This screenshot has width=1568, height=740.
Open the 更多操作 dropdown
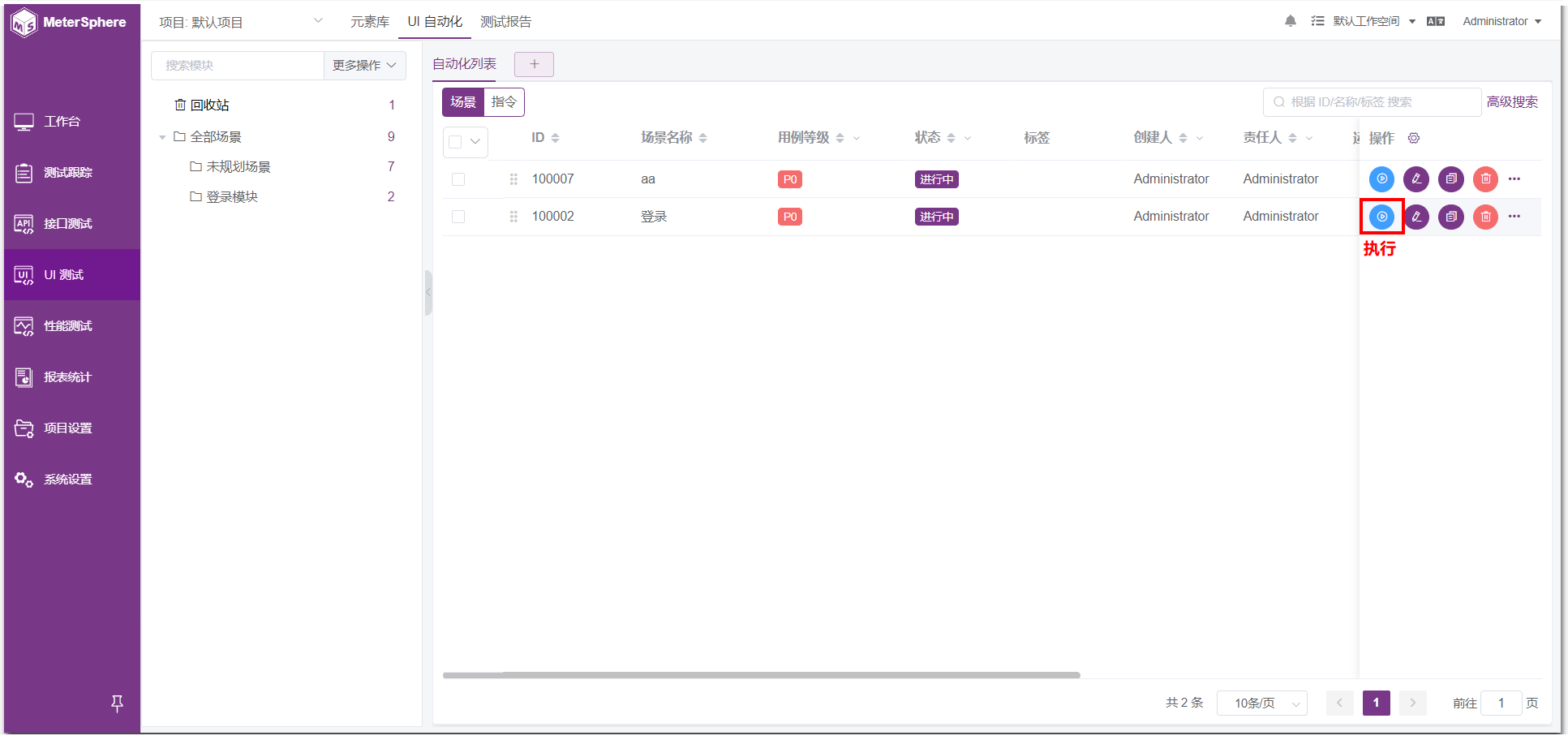364,65
